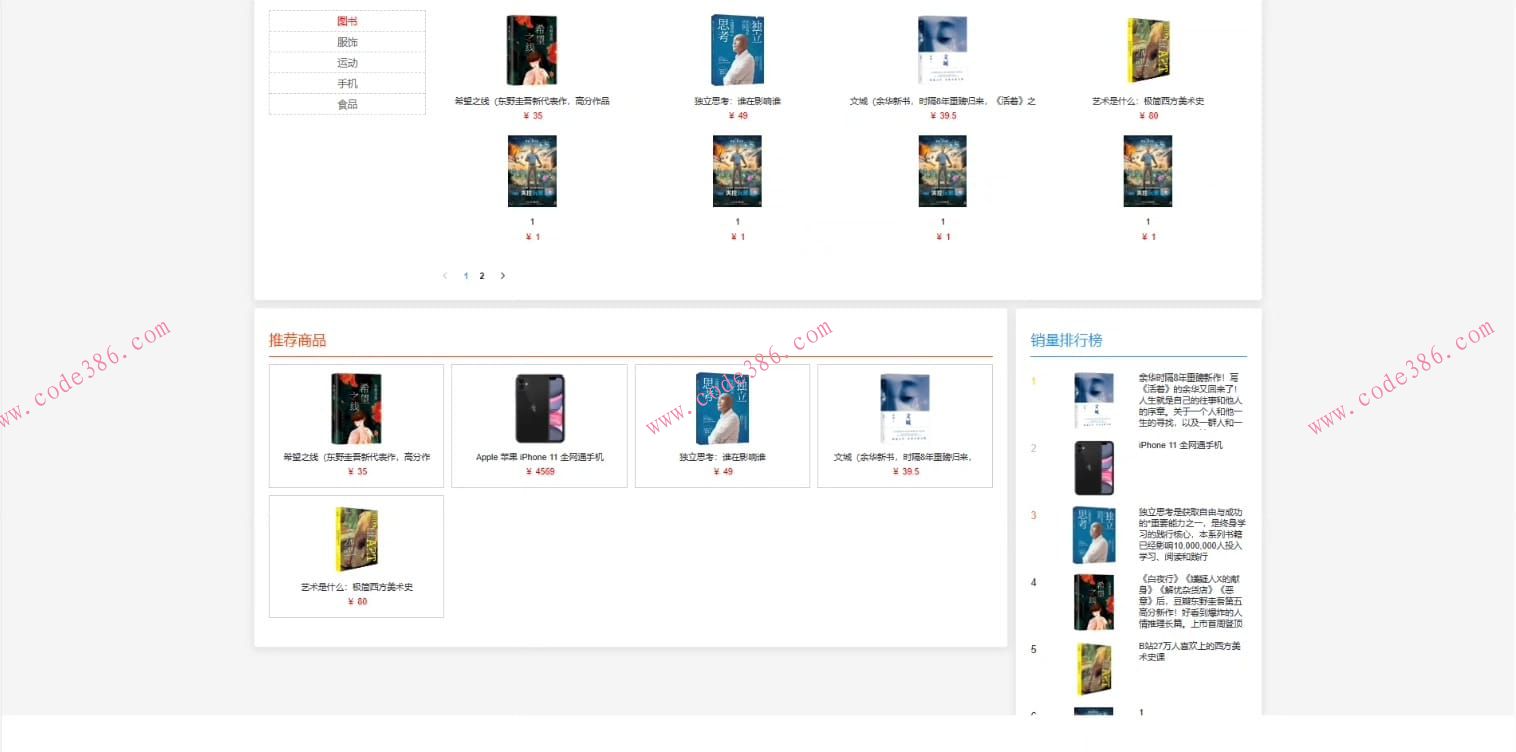
Task: Open iPhone 11 image in 推荐商品
Action: click(x=540, y=409)
